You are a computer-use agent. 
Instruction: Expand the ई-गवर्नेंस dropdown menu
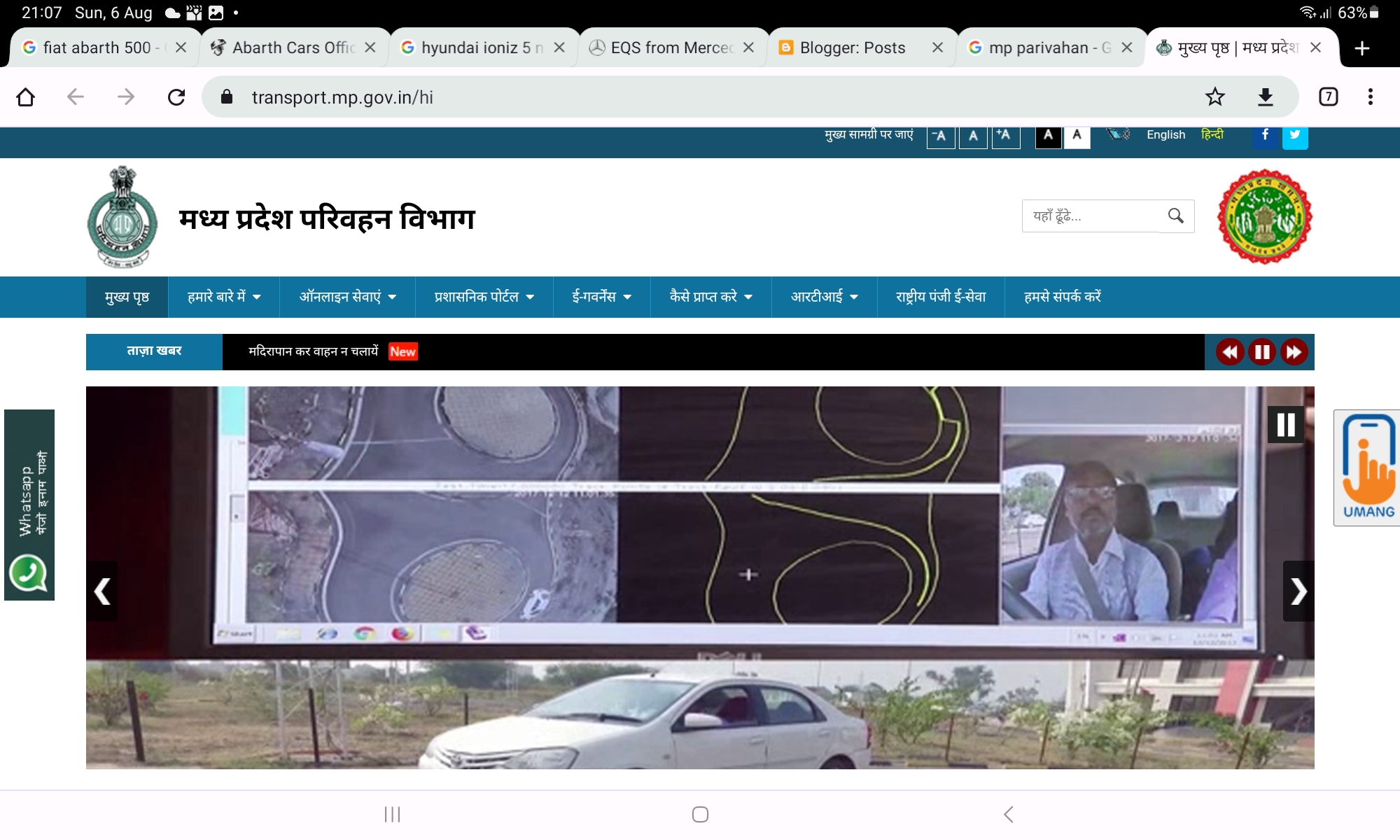[602, 297]
